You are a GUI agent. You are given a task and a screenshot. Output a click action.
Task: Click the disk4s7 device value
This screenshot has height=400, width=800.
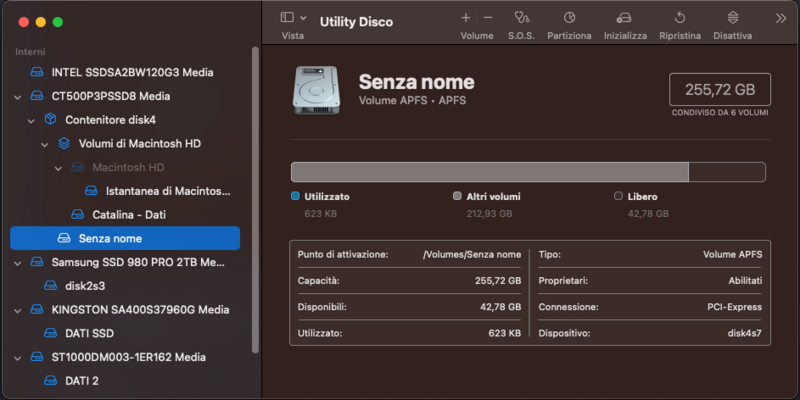pos(744,334)
